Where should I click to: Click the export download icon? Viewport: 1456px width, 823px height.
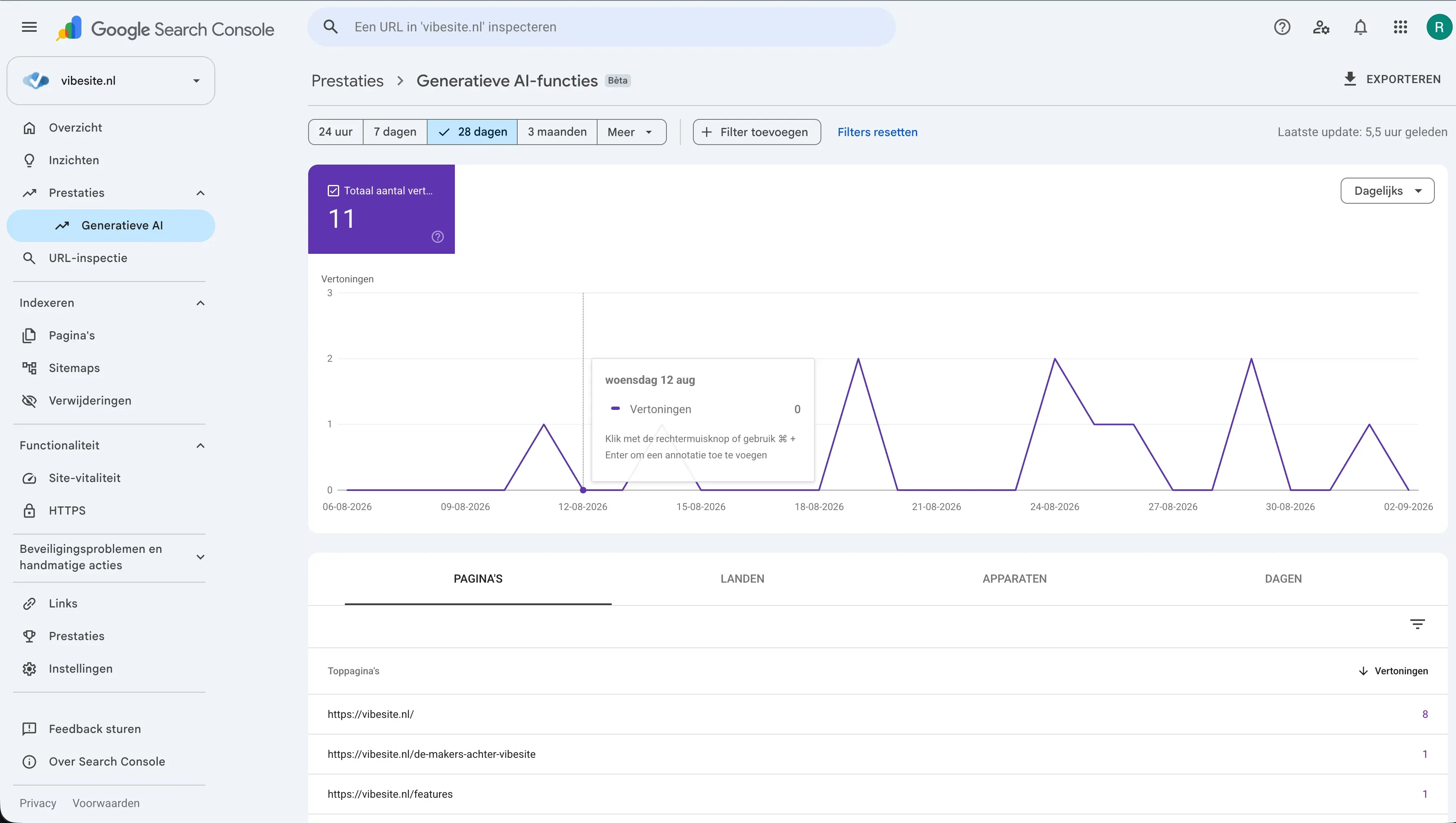click(x=1350, y=79)
